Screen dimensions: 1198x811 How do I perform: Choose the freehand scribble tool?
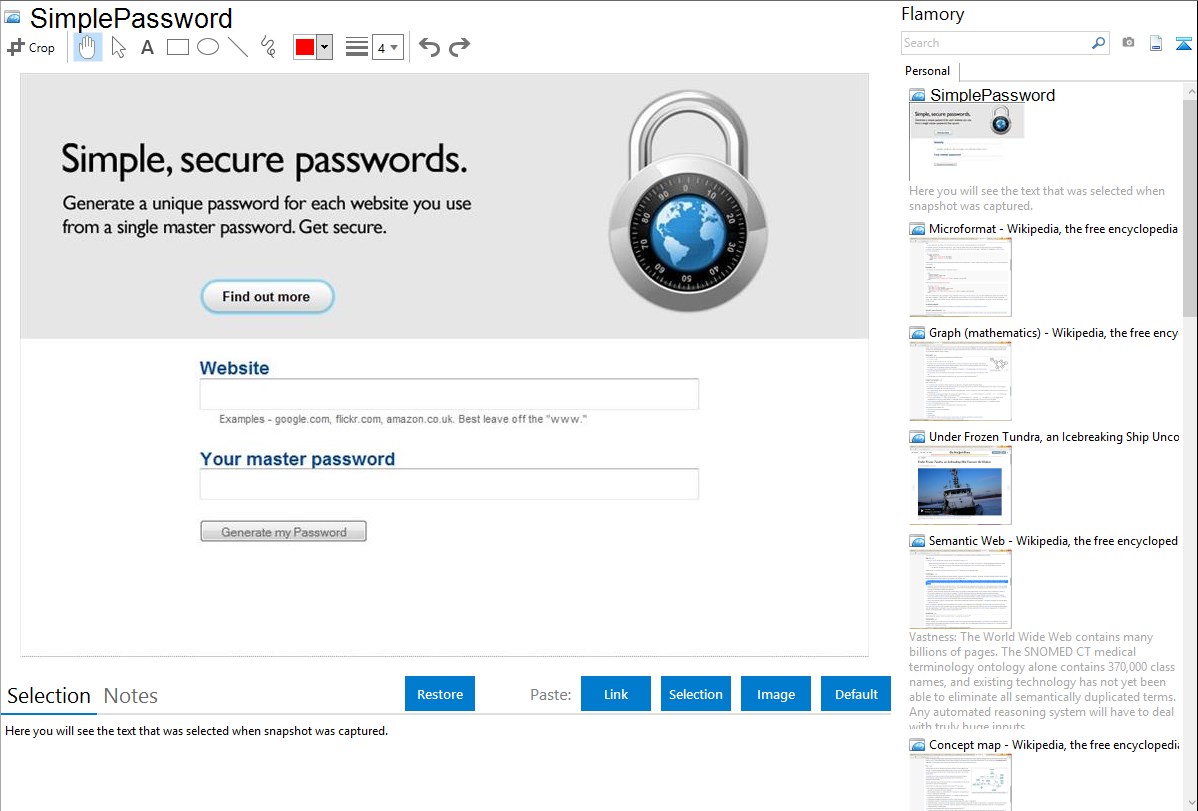[x=268, y=47]
